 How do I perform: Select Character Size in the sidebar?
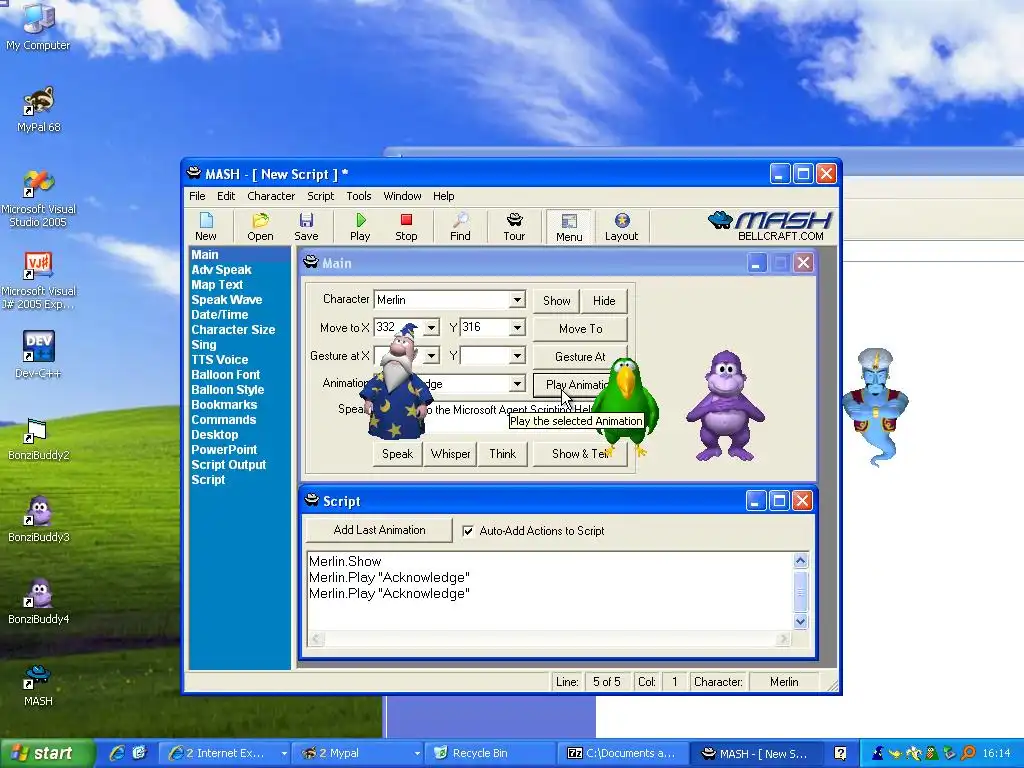[x=233, y=330]
